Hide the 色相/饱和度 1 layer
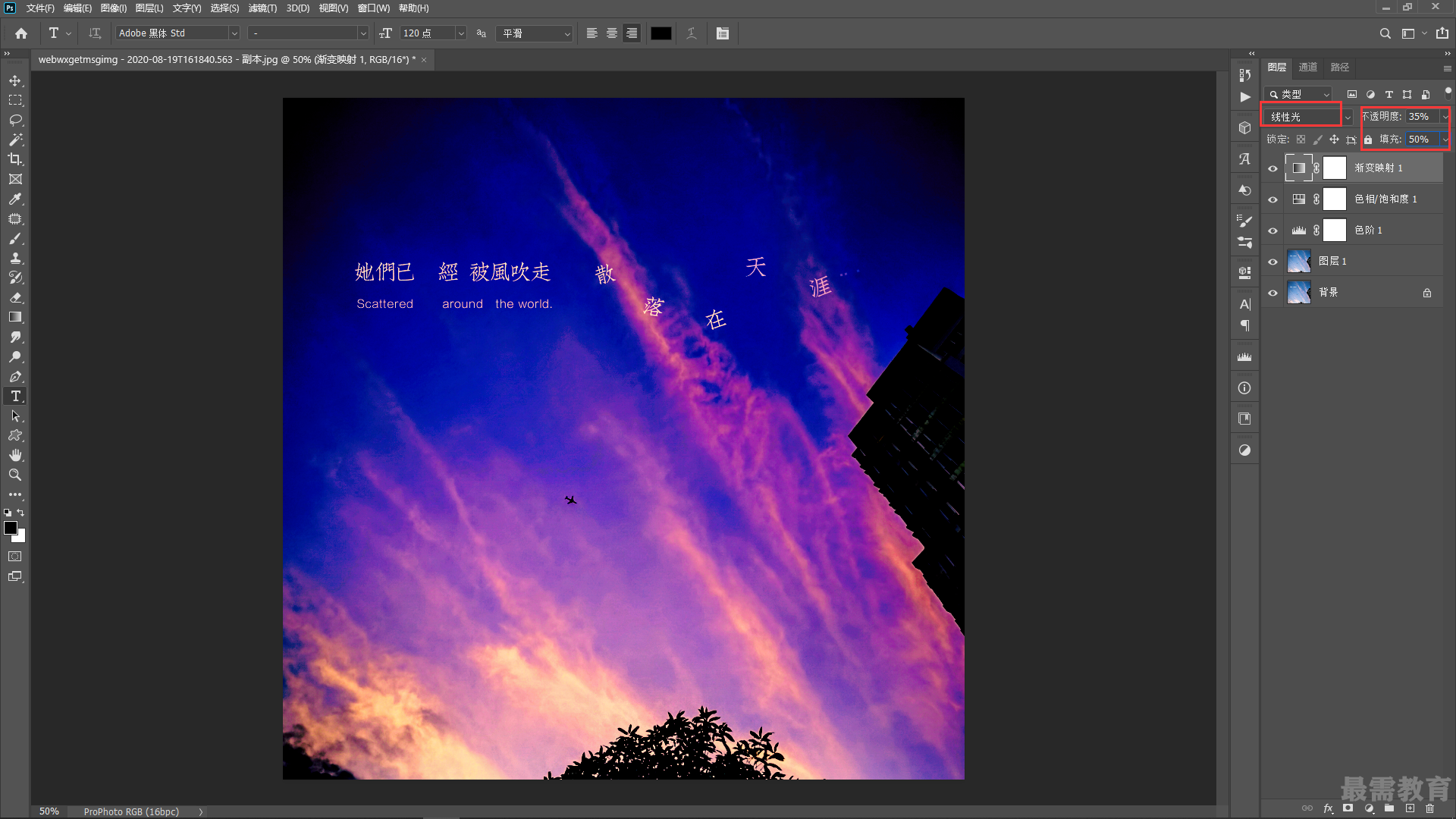This screenshot has width=1456, height=819. [x=1273, y=199]
